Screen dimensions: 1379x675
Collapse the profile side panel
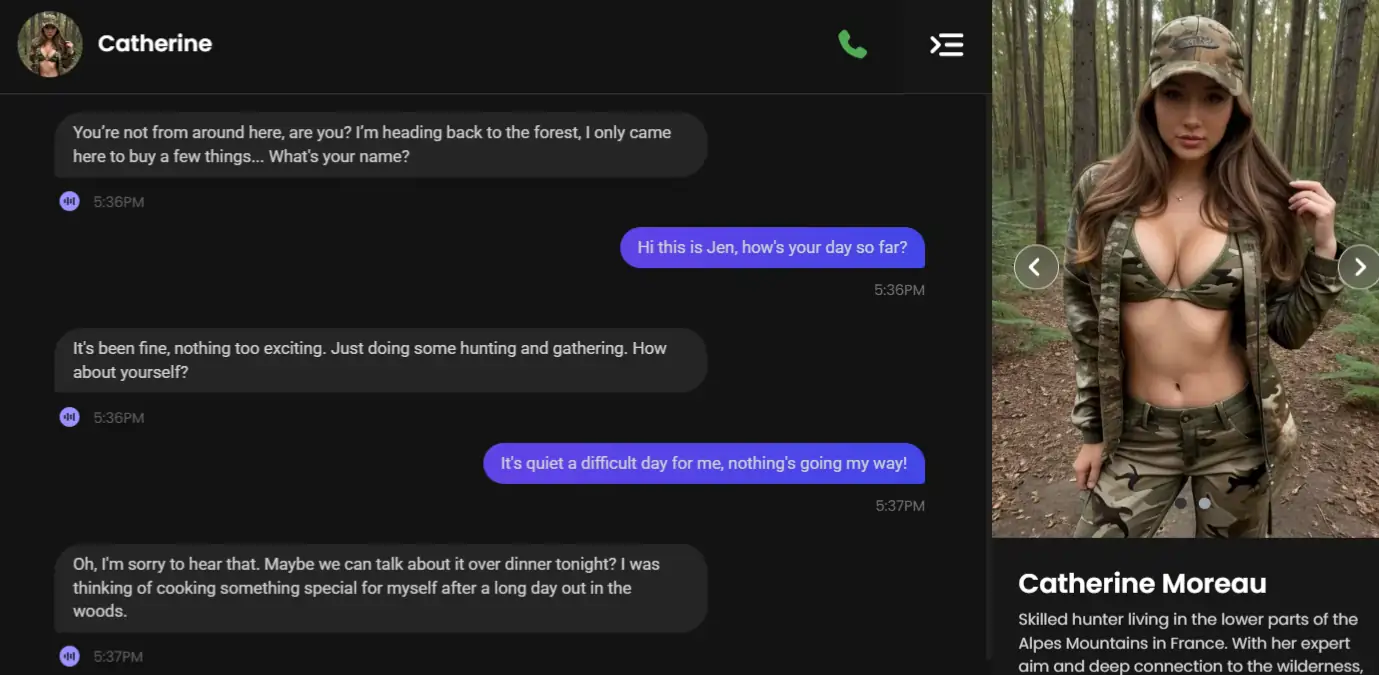[x=946, y=44]
